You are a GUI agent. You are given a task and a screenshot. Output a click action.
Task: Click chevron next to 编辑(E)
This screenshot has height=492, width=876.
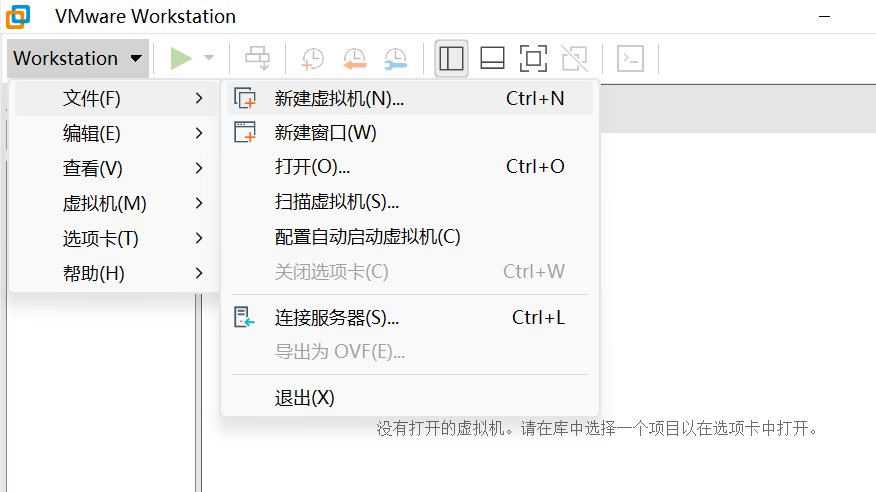coord(199,133)
